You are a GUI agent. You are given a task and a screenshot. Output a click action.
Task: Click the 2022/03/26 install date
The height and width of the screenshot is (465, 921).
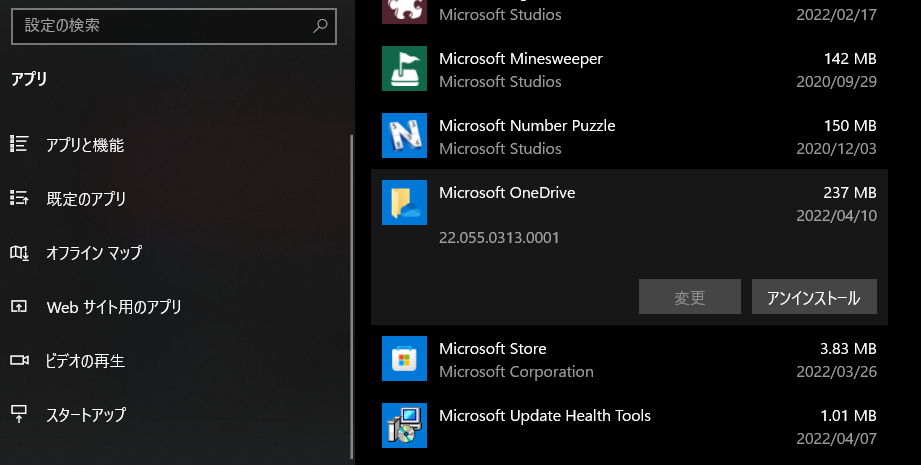pyautogui.click(x=836, y=372)
